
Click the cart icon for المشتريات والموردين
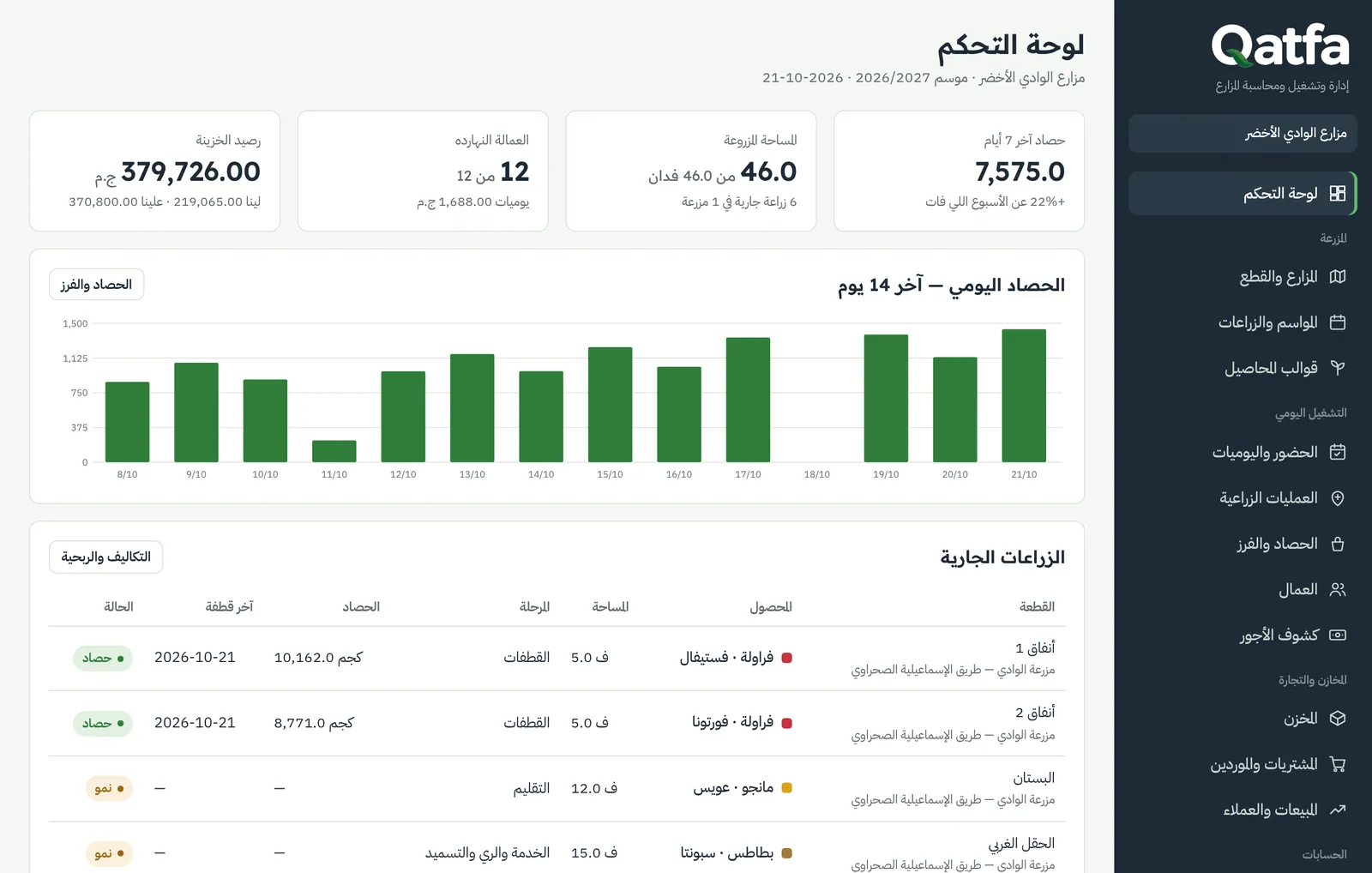1337,764
